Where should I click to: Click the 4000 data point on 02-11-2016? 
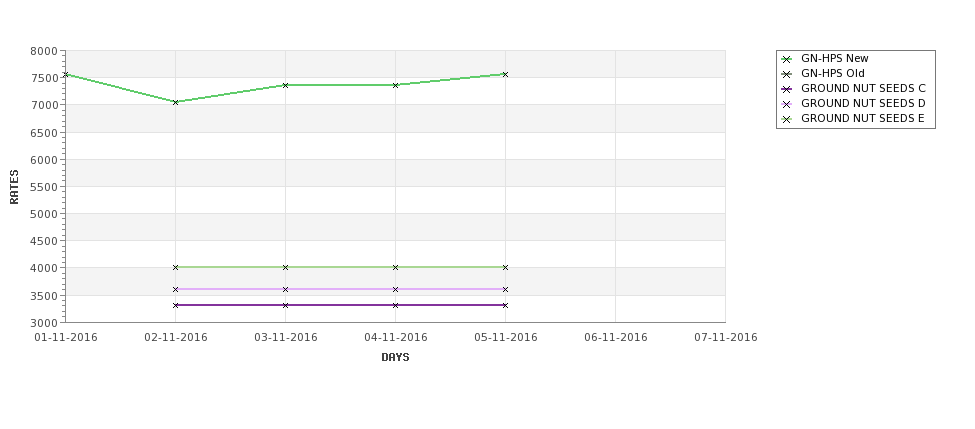click(175, 267)
